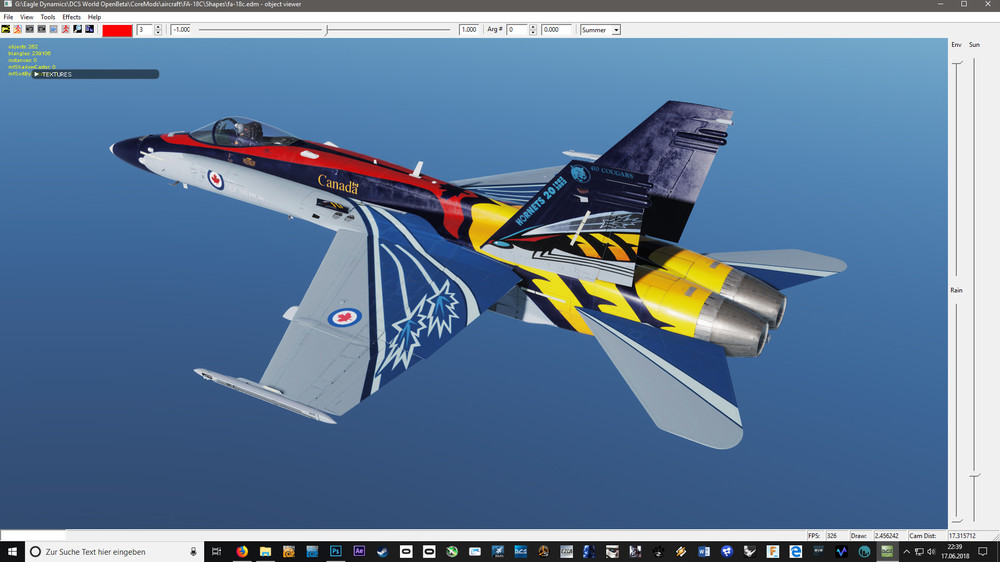Click the 1.000 maximum value field
Screen dimensions: 1000x562
(469, 30)
